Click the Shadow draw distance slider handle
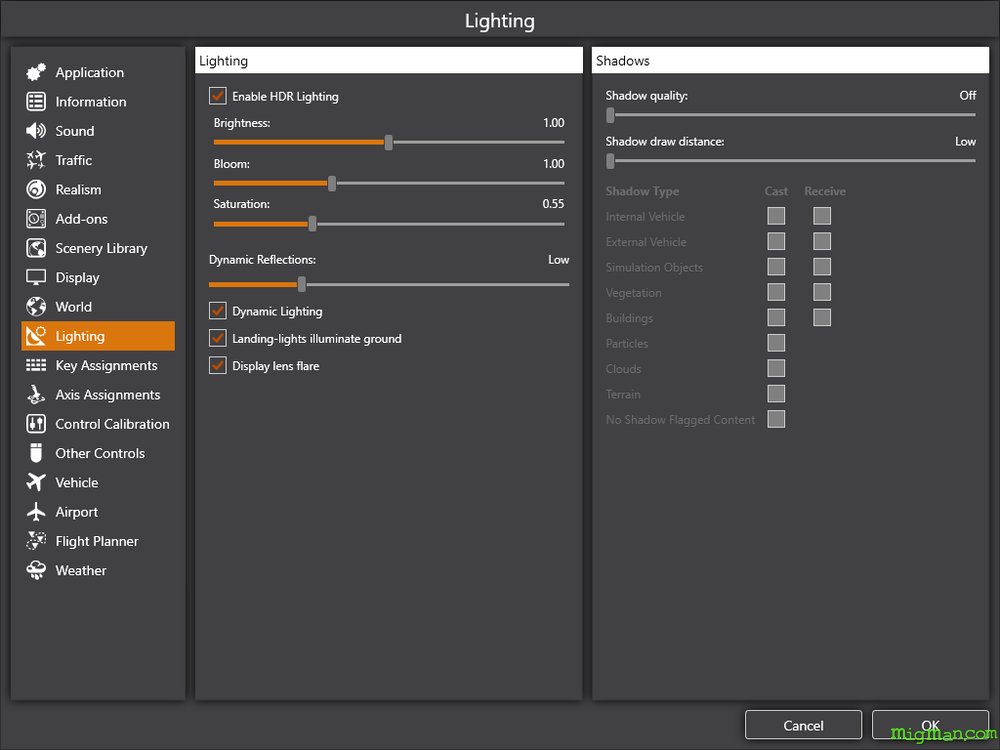Screen dimensions: 1000x750 610,161
